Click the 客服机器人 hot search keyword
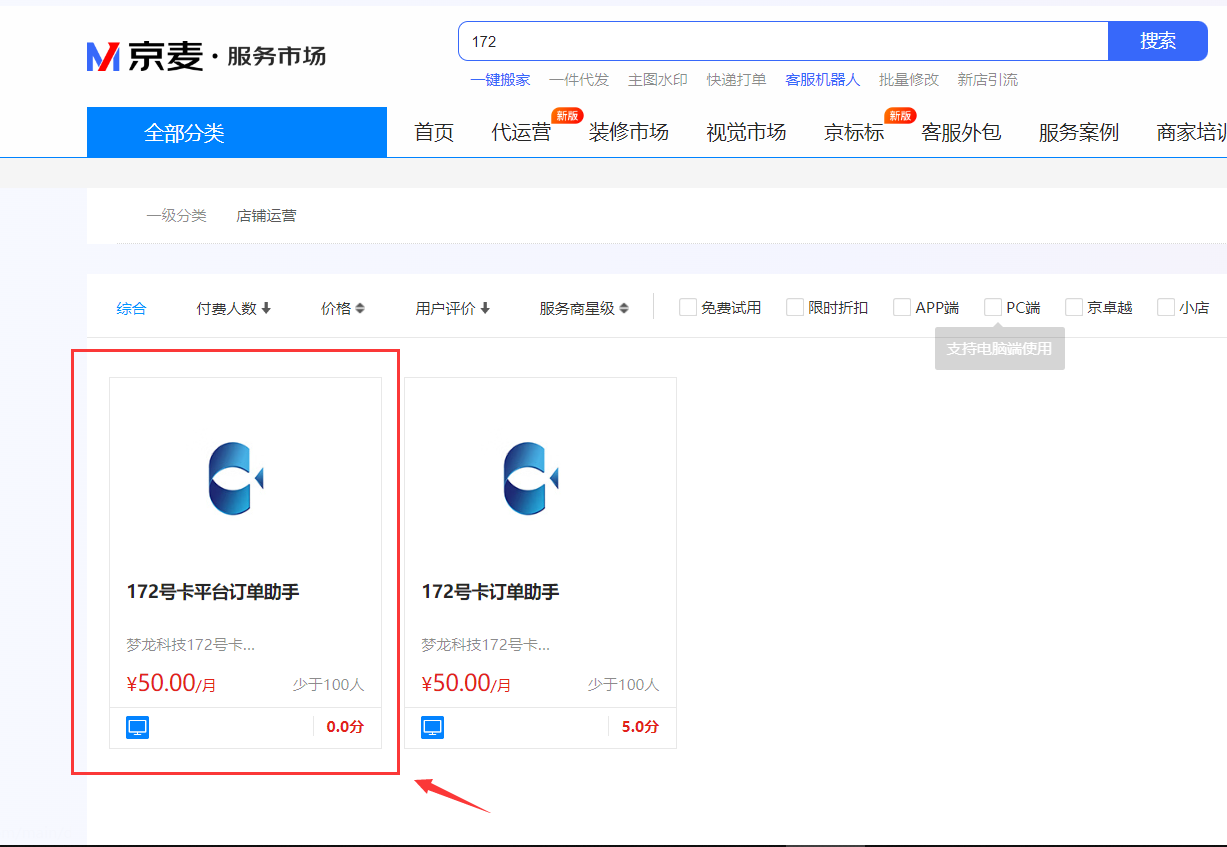Screen dimensions: 1227x847 [822, 79]
